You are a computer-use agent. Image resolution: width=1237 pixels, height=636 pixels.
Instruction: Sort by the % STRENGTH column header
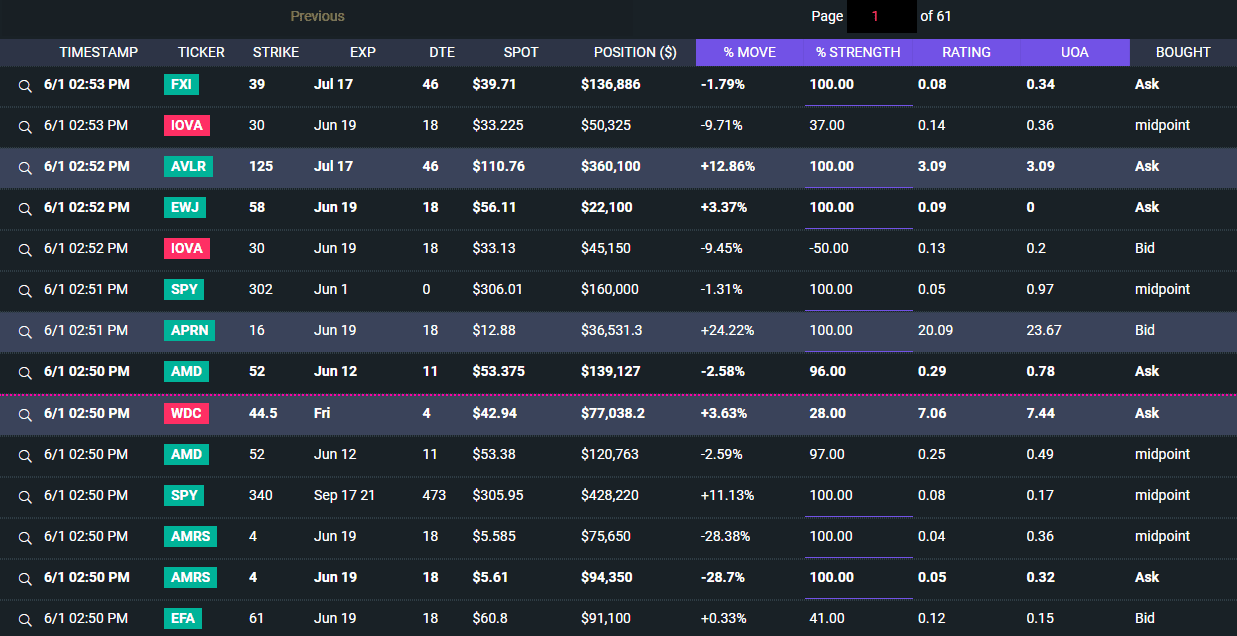pos(858,52)
